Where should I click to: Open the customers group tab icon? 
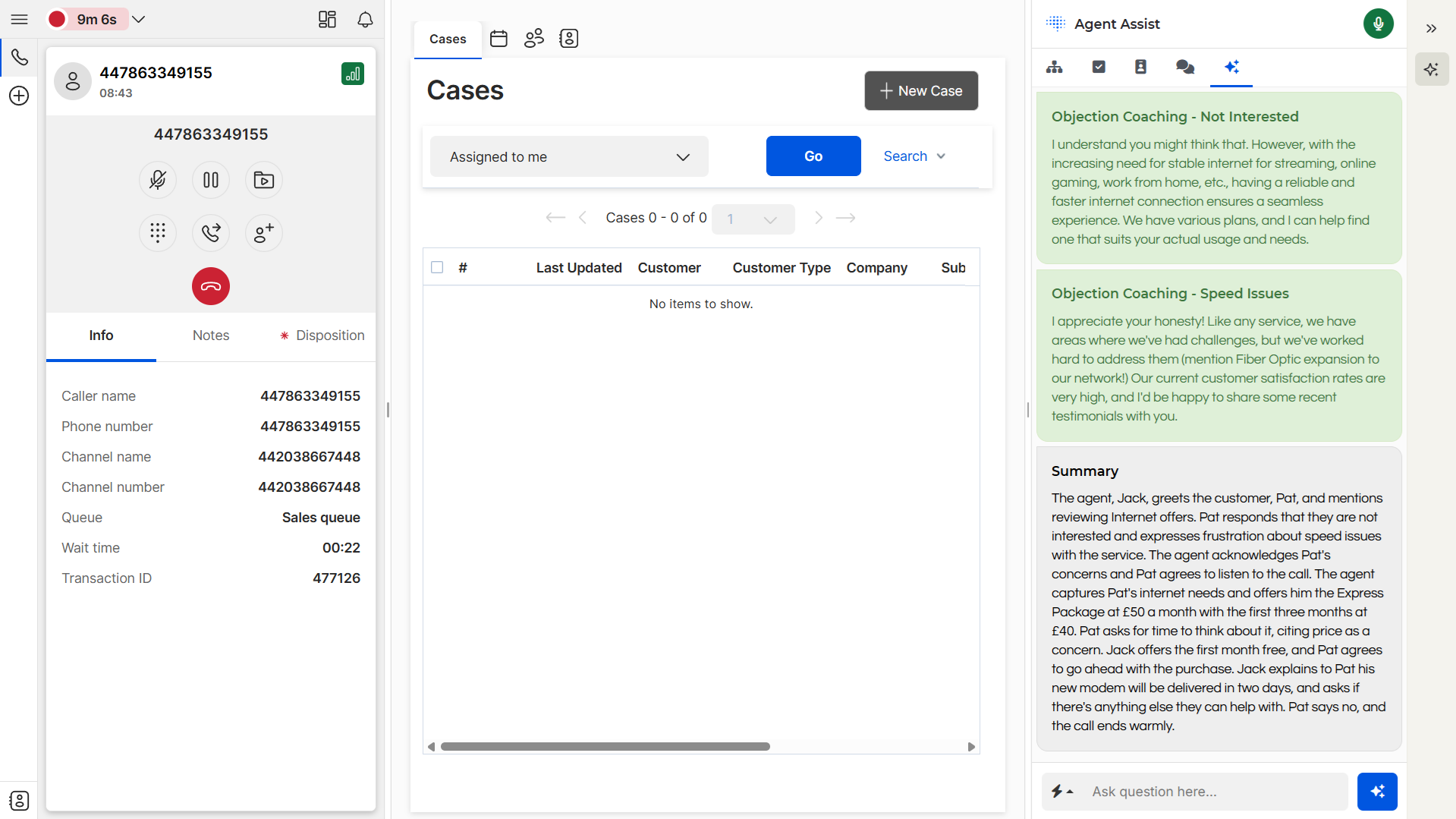[x=534, y=39]
